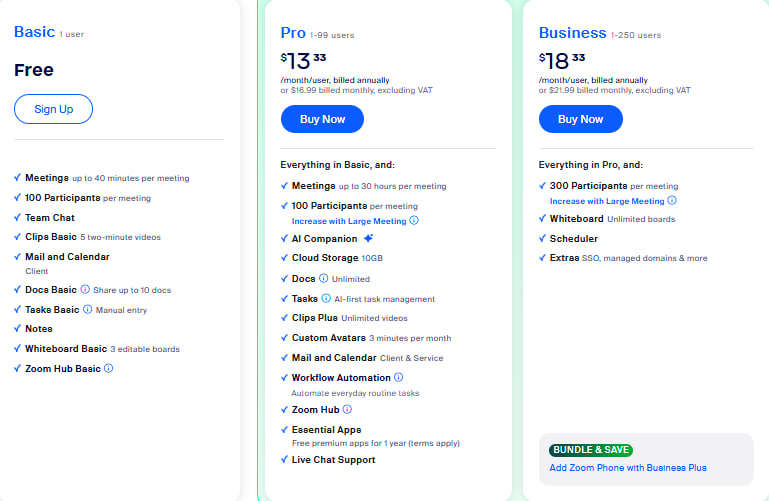Follow the Add Zoom Phone with Business Plus link

click(628, 468)
